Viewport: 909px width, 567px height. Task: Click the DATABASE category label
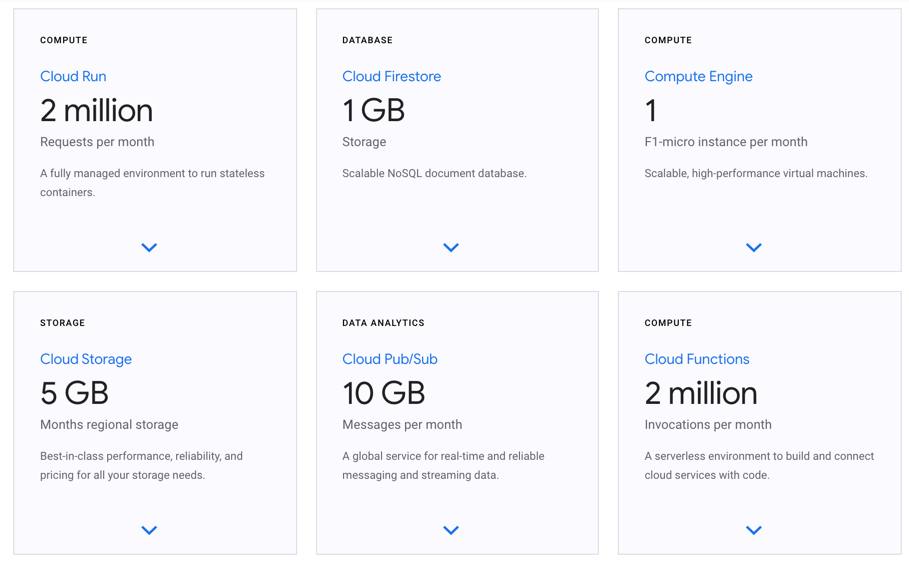click(x=367, y=40)
